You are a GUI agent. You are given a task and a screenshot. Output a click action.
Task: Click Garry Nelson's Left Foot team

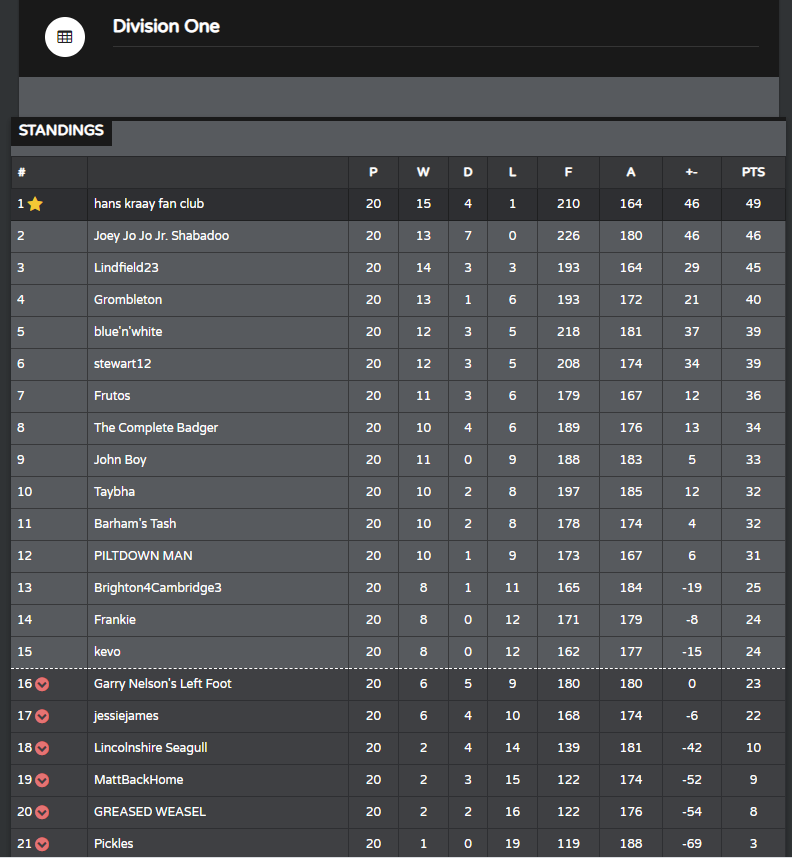tap(163, 684)
